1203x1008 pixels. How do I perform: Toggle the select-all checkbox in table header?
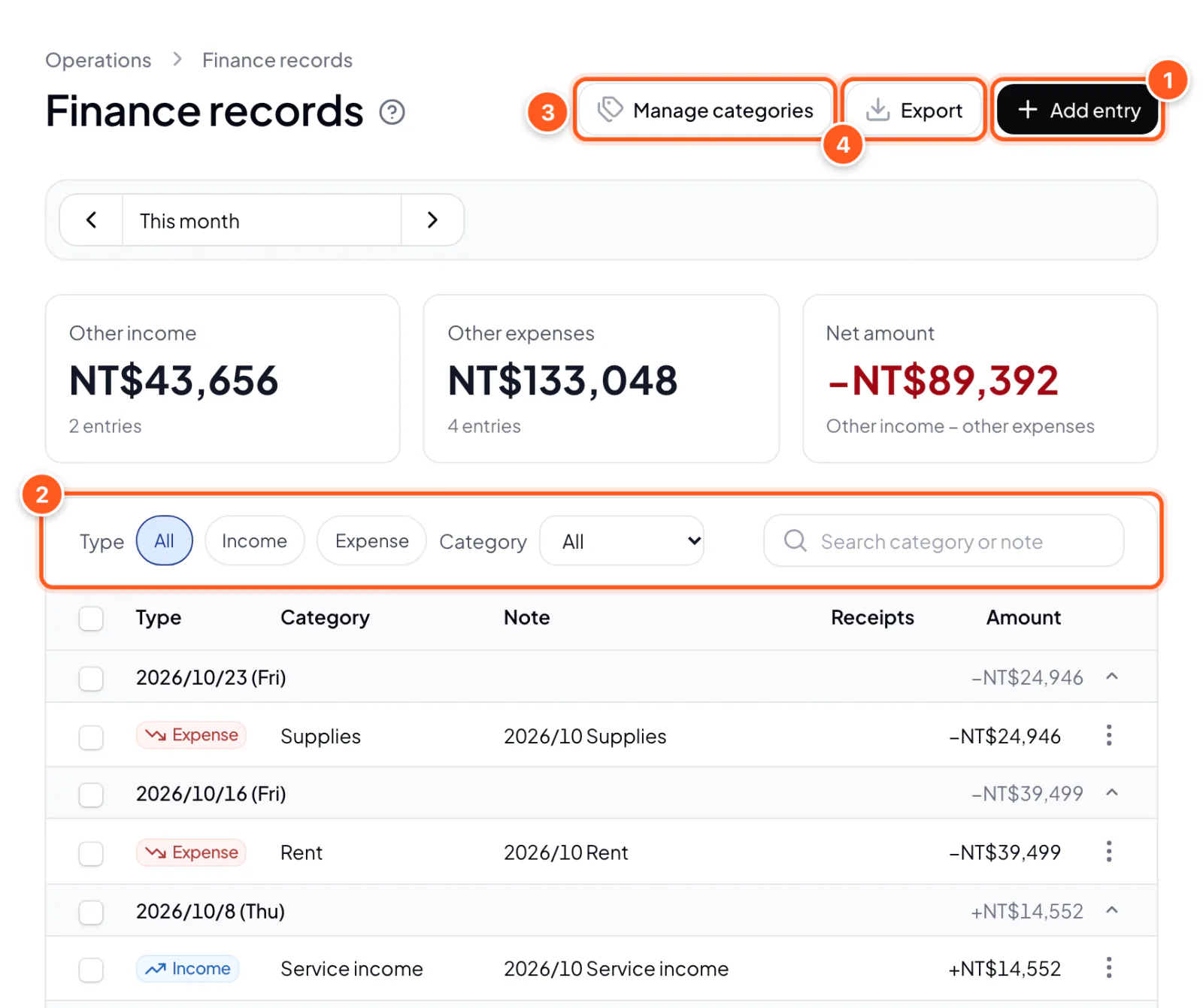tap(91, 619)
